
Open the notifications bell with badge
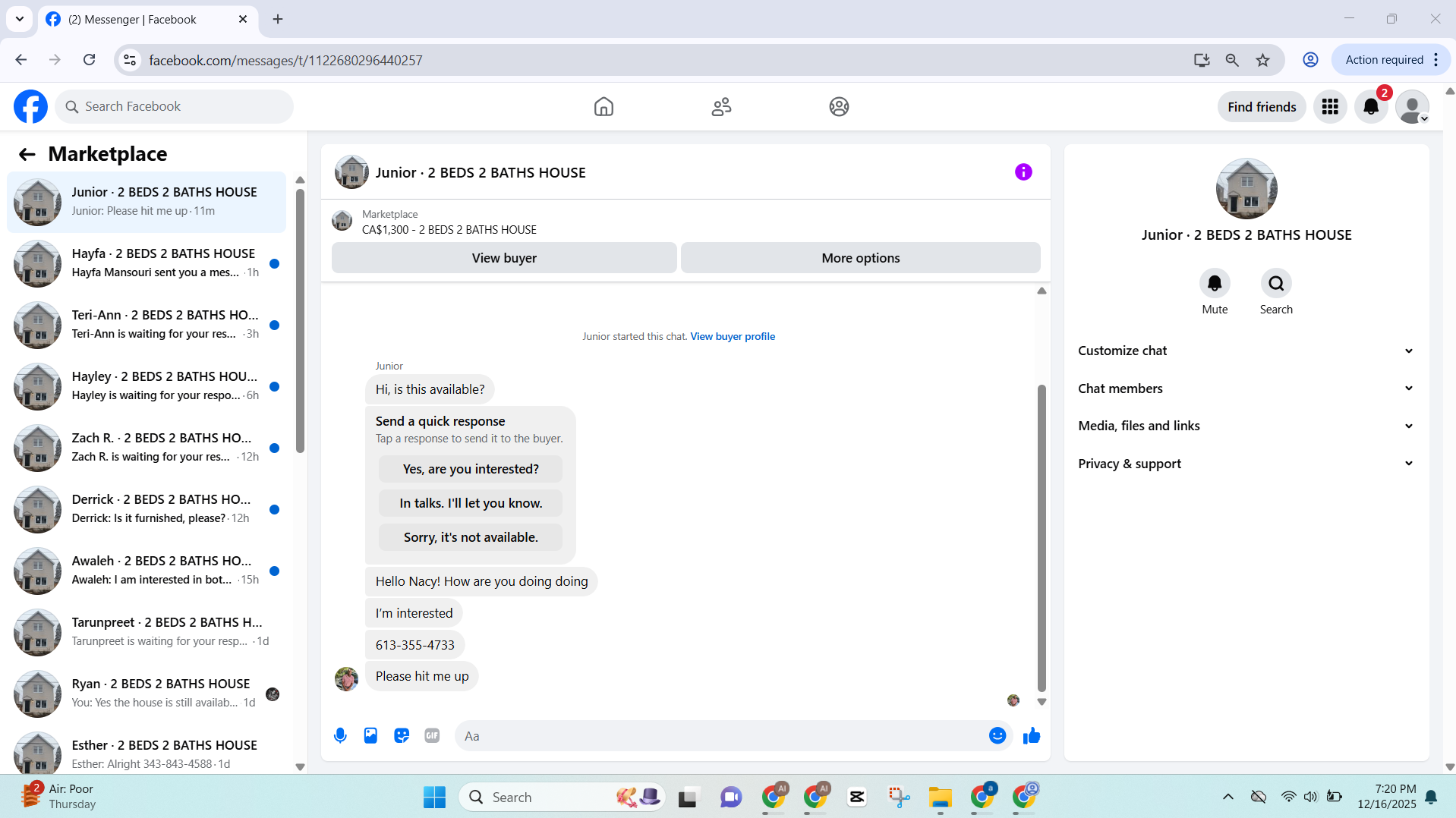point(1371,107)
